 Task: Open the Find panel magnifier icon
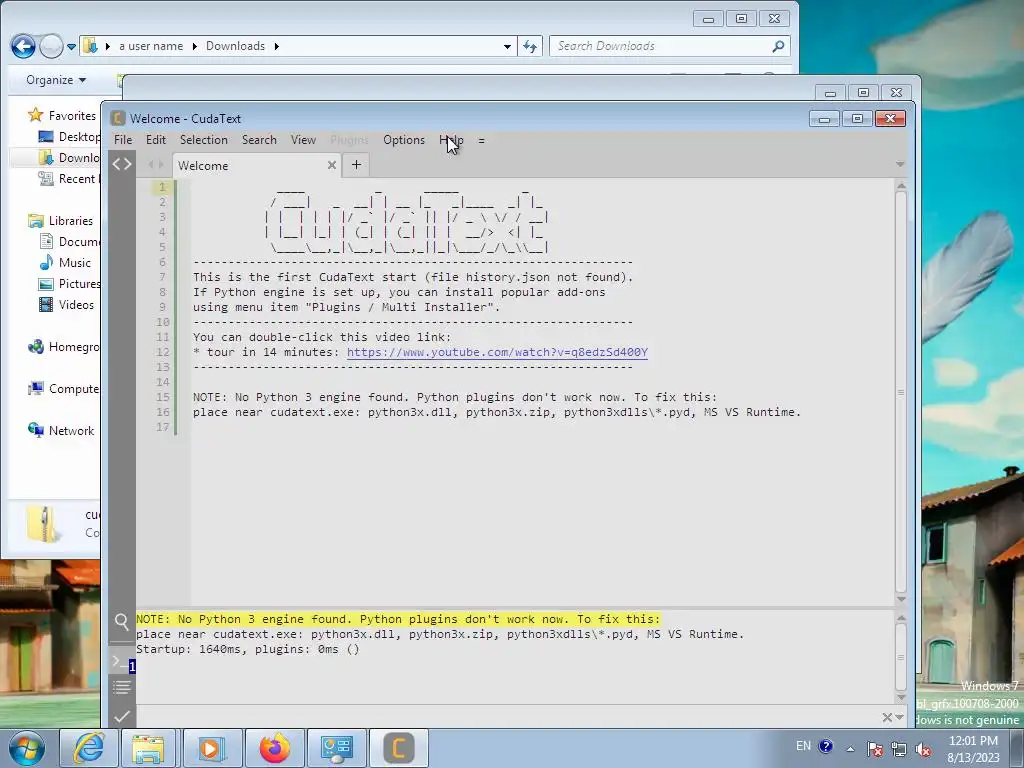click(121, 622)
